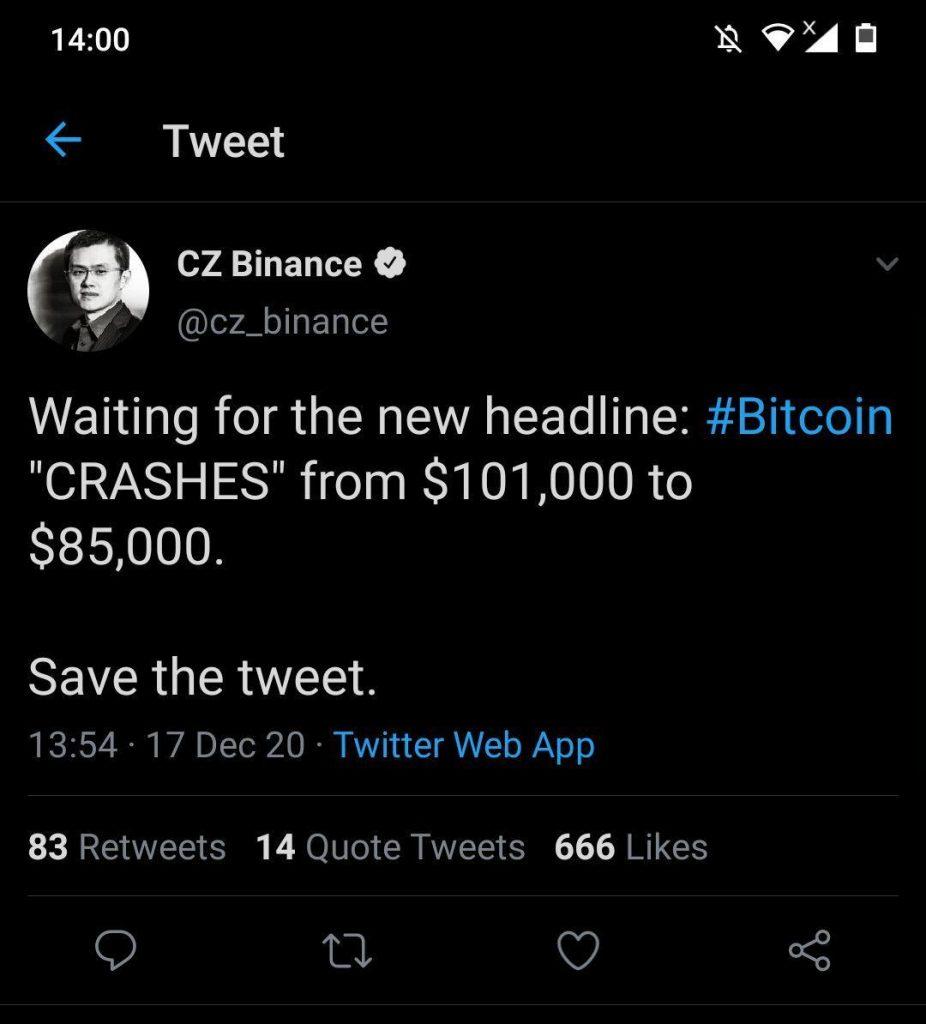Tap the verified badge icon

(x=389, y=265)
